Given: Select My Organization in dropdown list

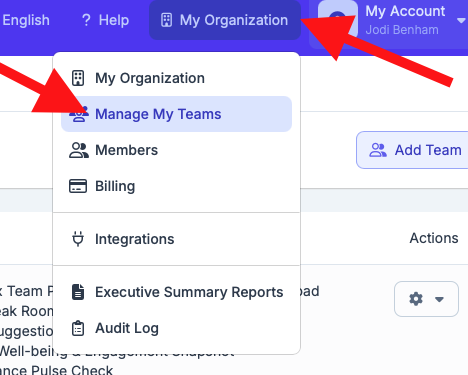Looking at the screenshot, I should (x=176, y=78).
